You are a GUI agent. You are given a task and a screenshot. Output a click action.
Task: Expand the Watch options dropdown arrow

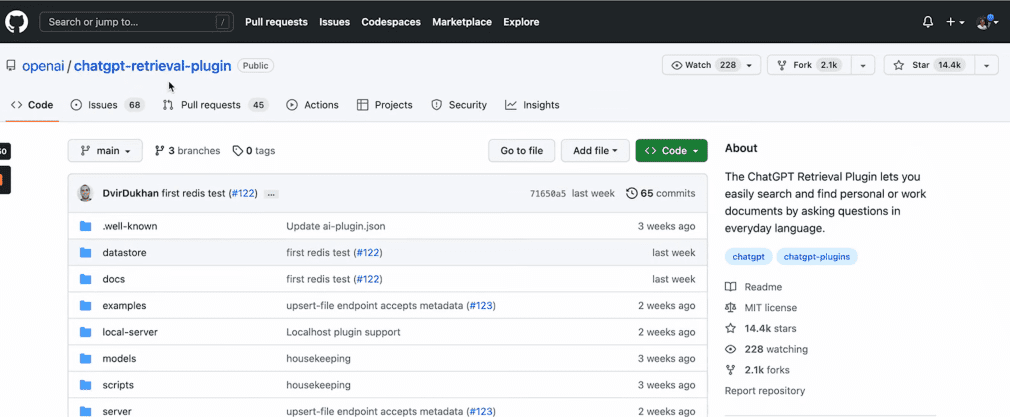pos(750,65)
